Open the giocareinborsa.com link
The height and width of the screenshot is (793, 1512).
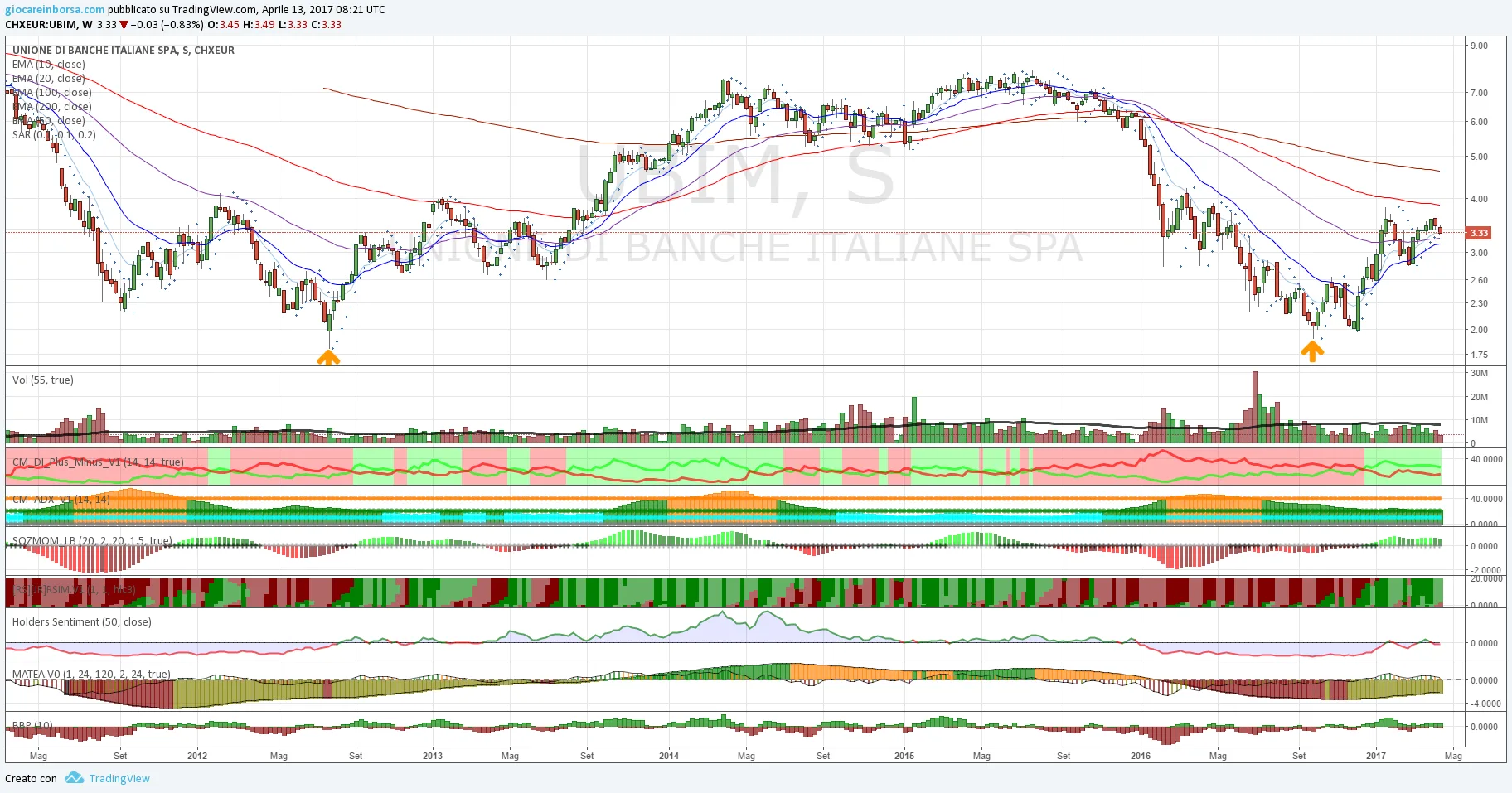point(55,9)
